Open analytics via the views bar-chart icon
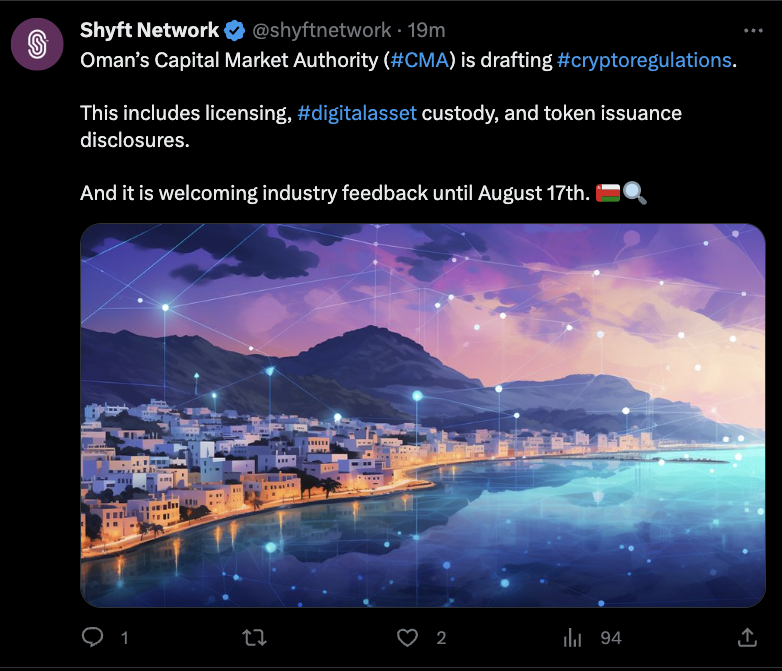The image size is (782, 671). pyautogui.click(x=573, y=637)
